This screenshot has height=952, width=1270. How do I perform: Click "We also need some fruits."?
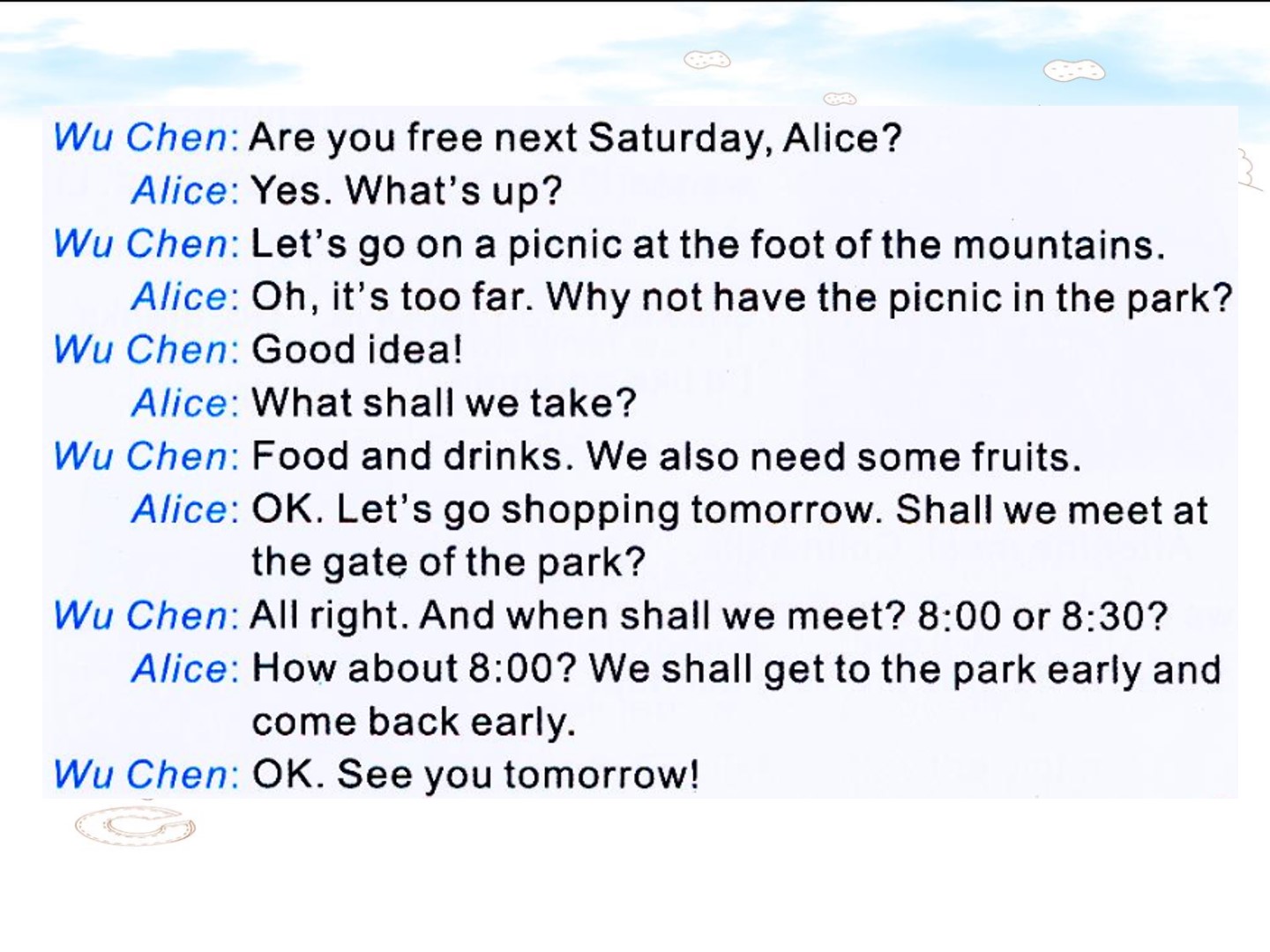[x=833, y=457]
